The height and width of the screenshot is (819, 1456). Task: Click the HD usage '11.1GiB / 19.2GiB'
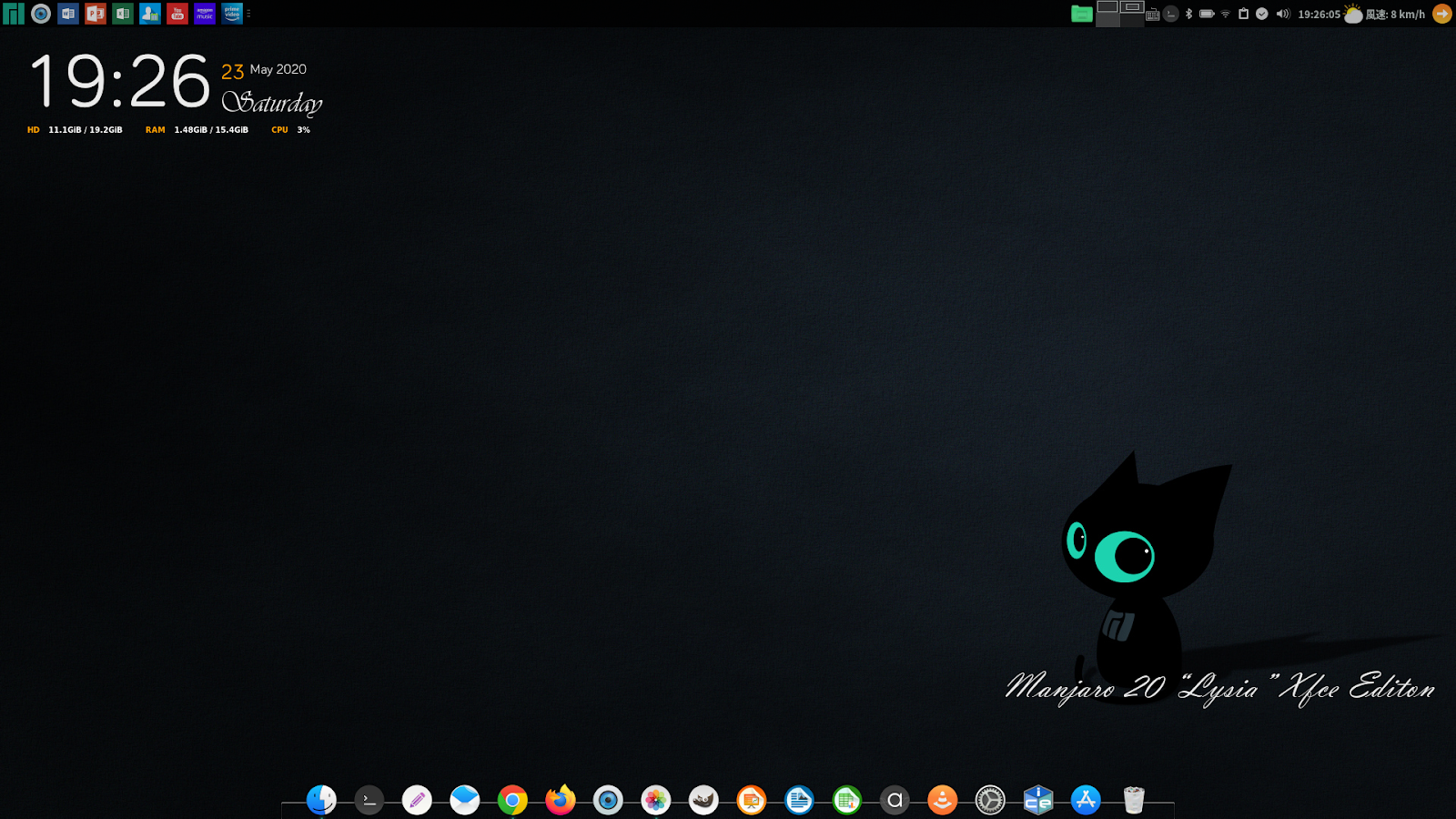click(86, 130)
